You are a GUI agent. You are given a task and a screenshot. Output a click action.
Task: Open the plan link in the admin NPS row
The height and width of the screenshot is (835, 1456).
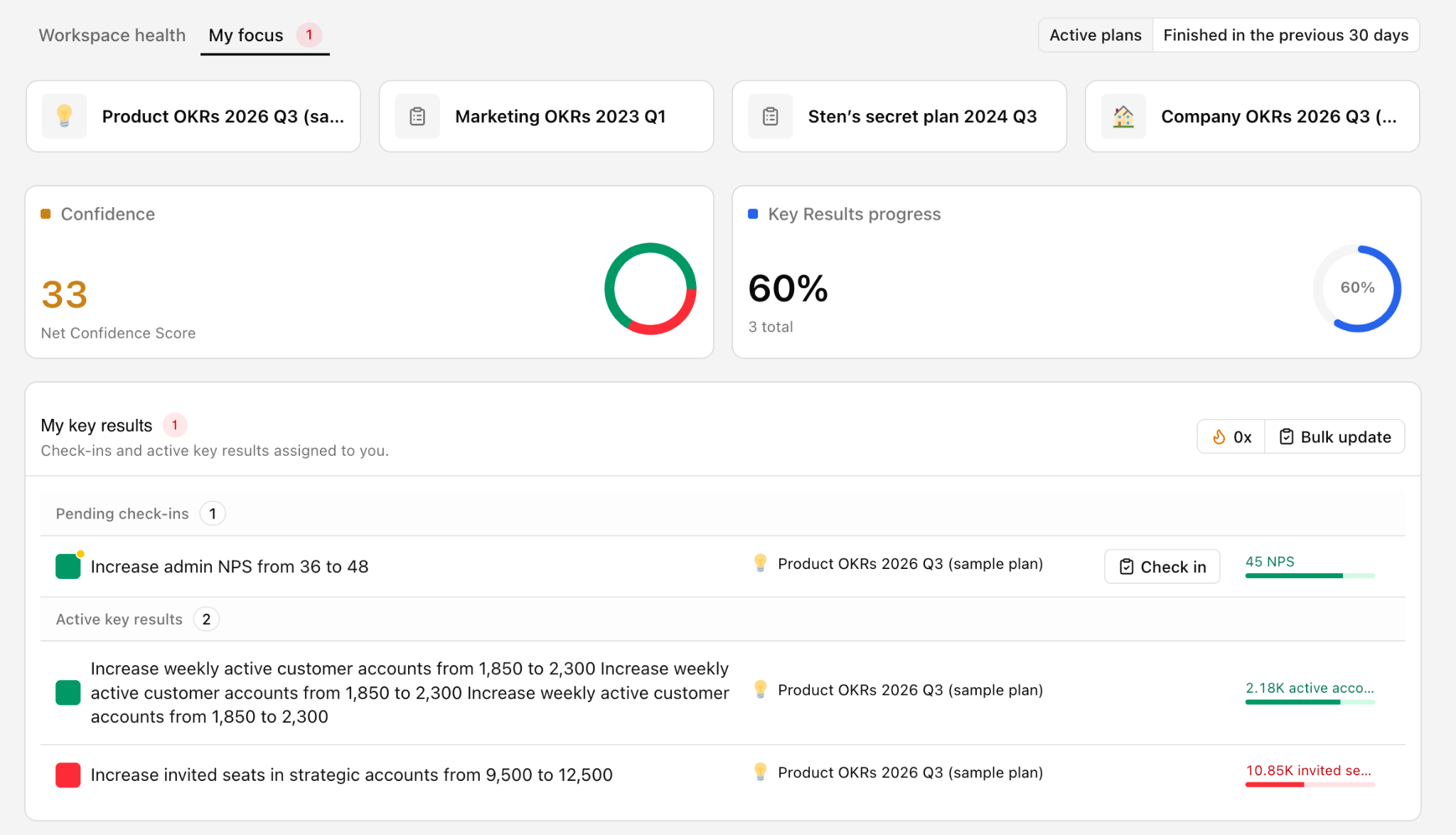pos(910,563)
